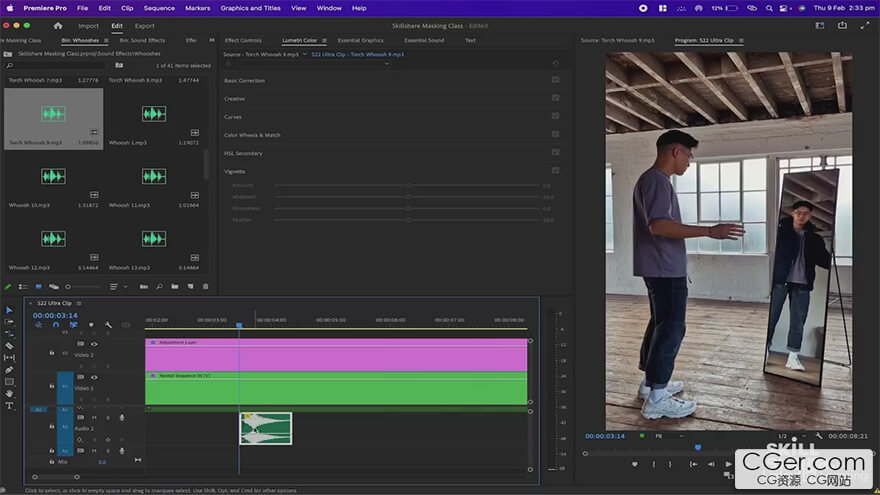The height and width of the screenshot is (495, 880).
Task: Disable the Vignette section checkbox
Action: (555, 171)
